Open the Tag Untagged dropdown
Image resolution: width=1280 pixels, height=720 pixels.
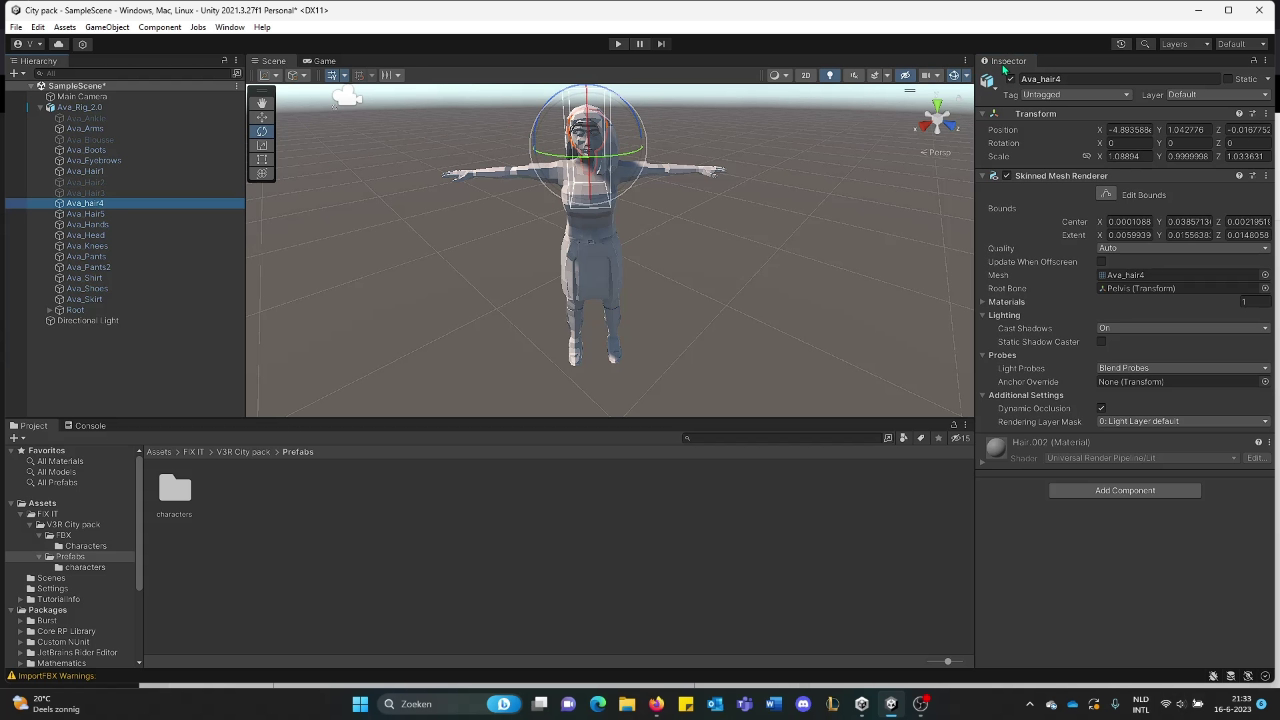pyautogui.click(x=1076, y=95)
